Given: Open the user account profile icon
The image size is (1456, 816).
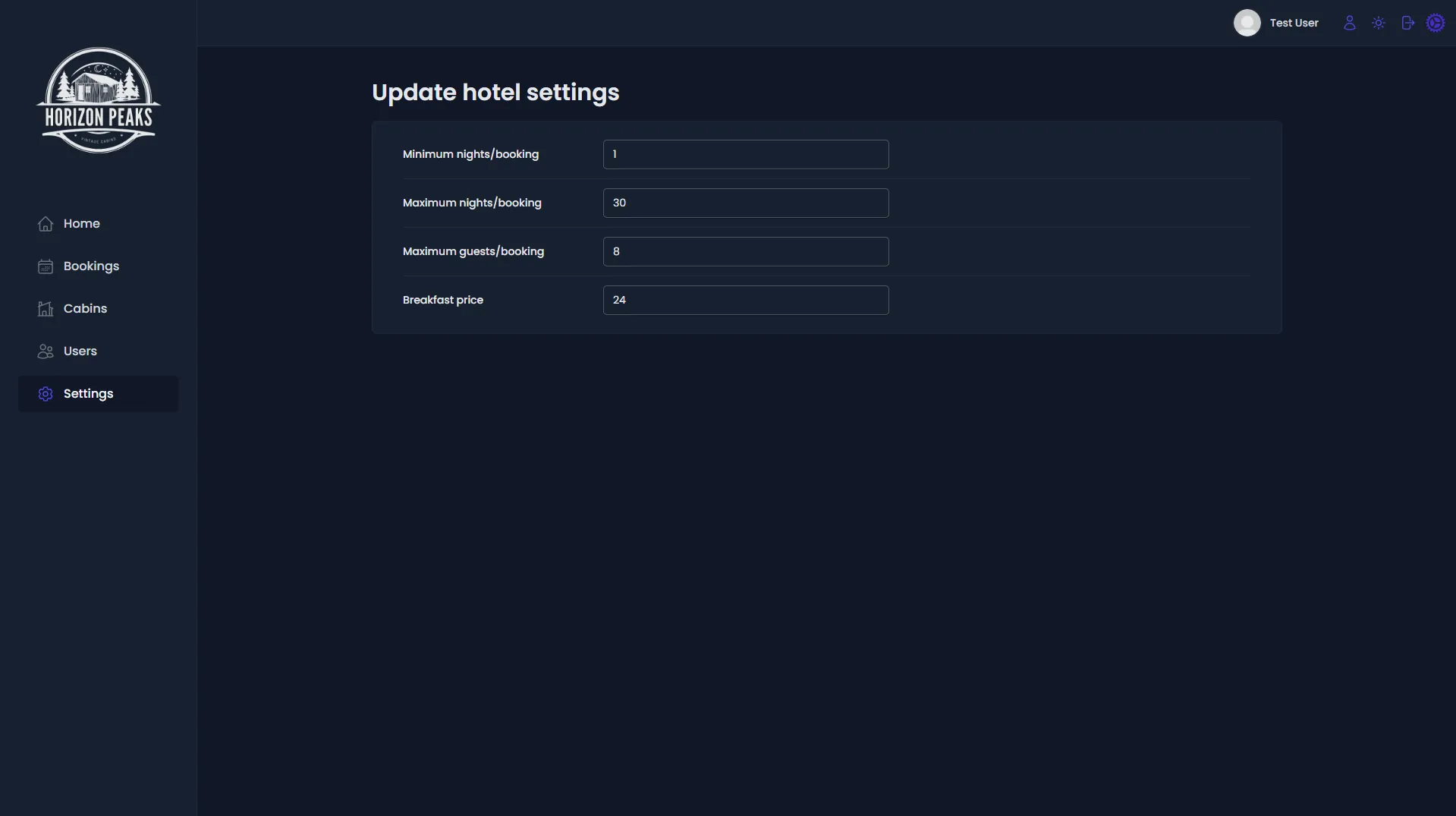Looking at the screenshot, I should 1349,23.
